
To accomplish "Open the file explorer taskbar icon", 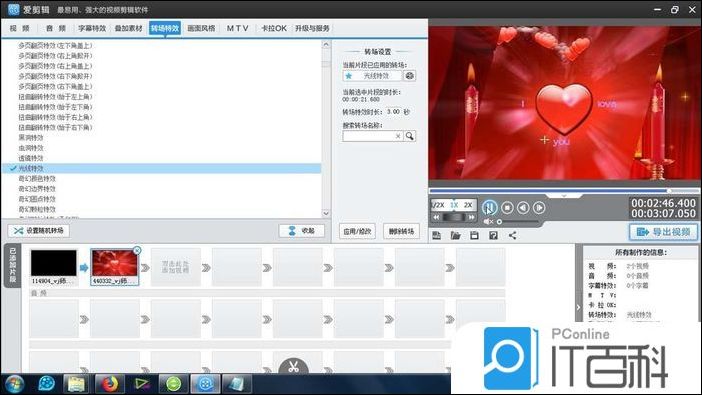I will click(77, 384).
